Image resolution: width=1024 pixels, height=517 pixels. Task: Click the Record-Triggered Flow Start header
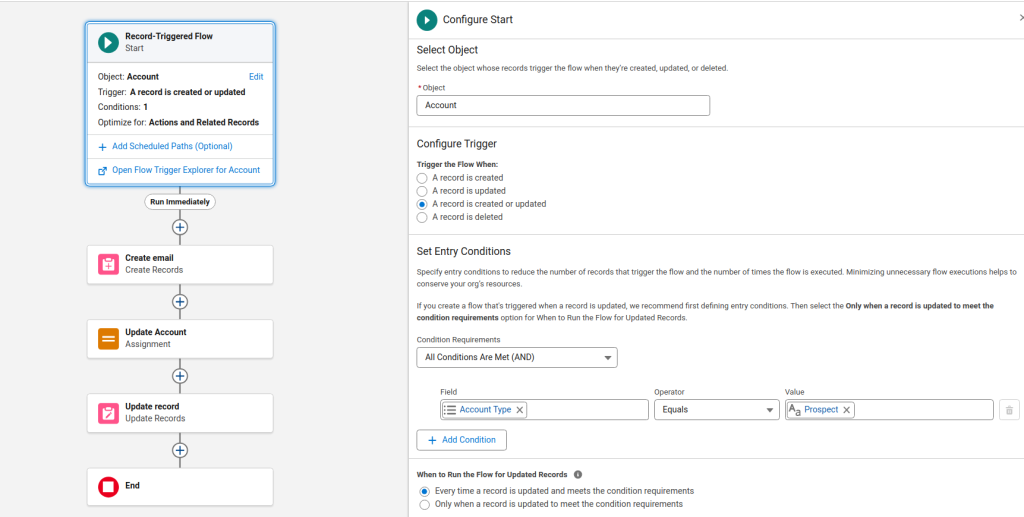click(x=180, y=42)
